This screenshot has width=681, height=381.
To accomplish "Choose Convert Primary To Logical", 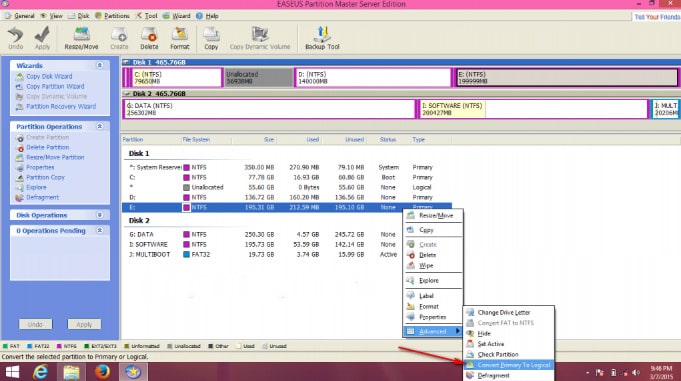I will click(509, 365).
